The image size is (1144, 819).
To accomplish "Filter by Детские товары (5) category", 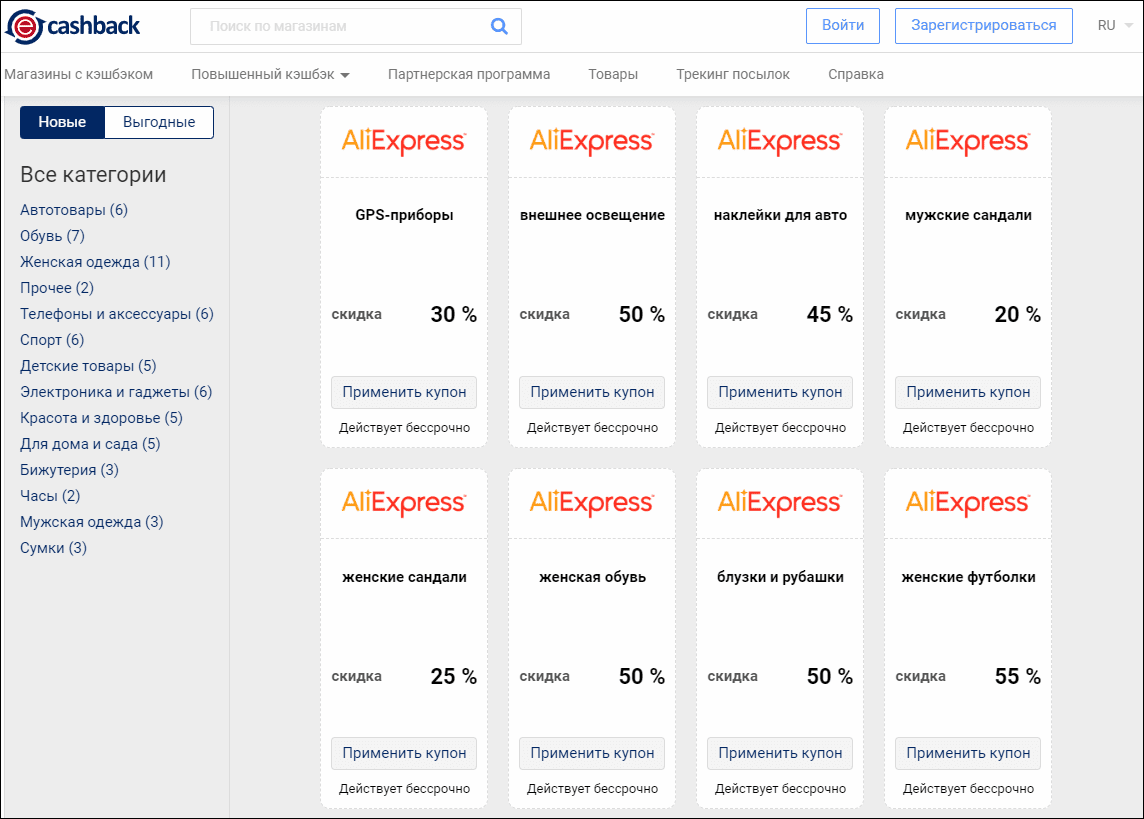I will [88, 366].
